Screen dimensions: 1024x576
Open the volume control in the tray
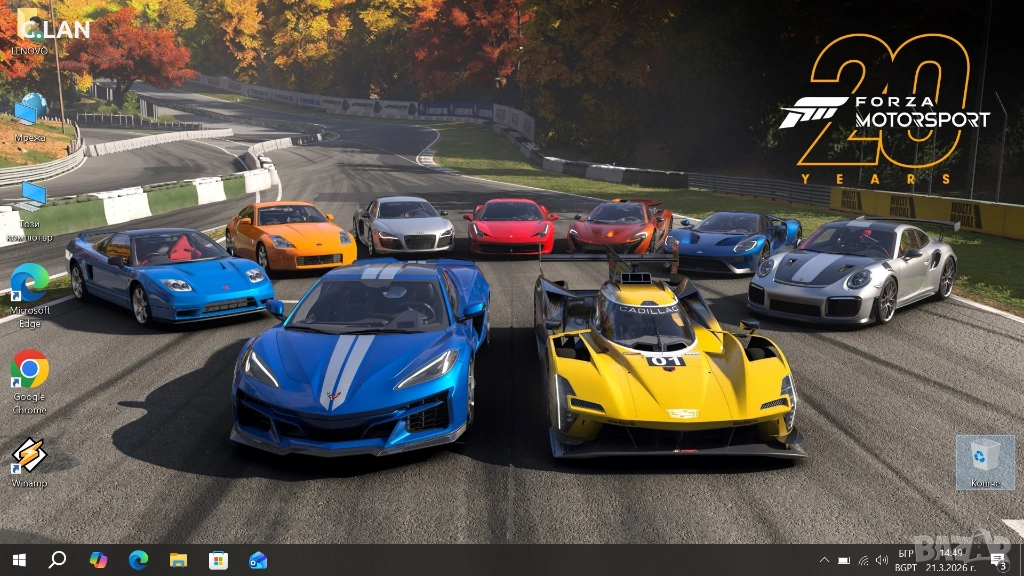881,560
